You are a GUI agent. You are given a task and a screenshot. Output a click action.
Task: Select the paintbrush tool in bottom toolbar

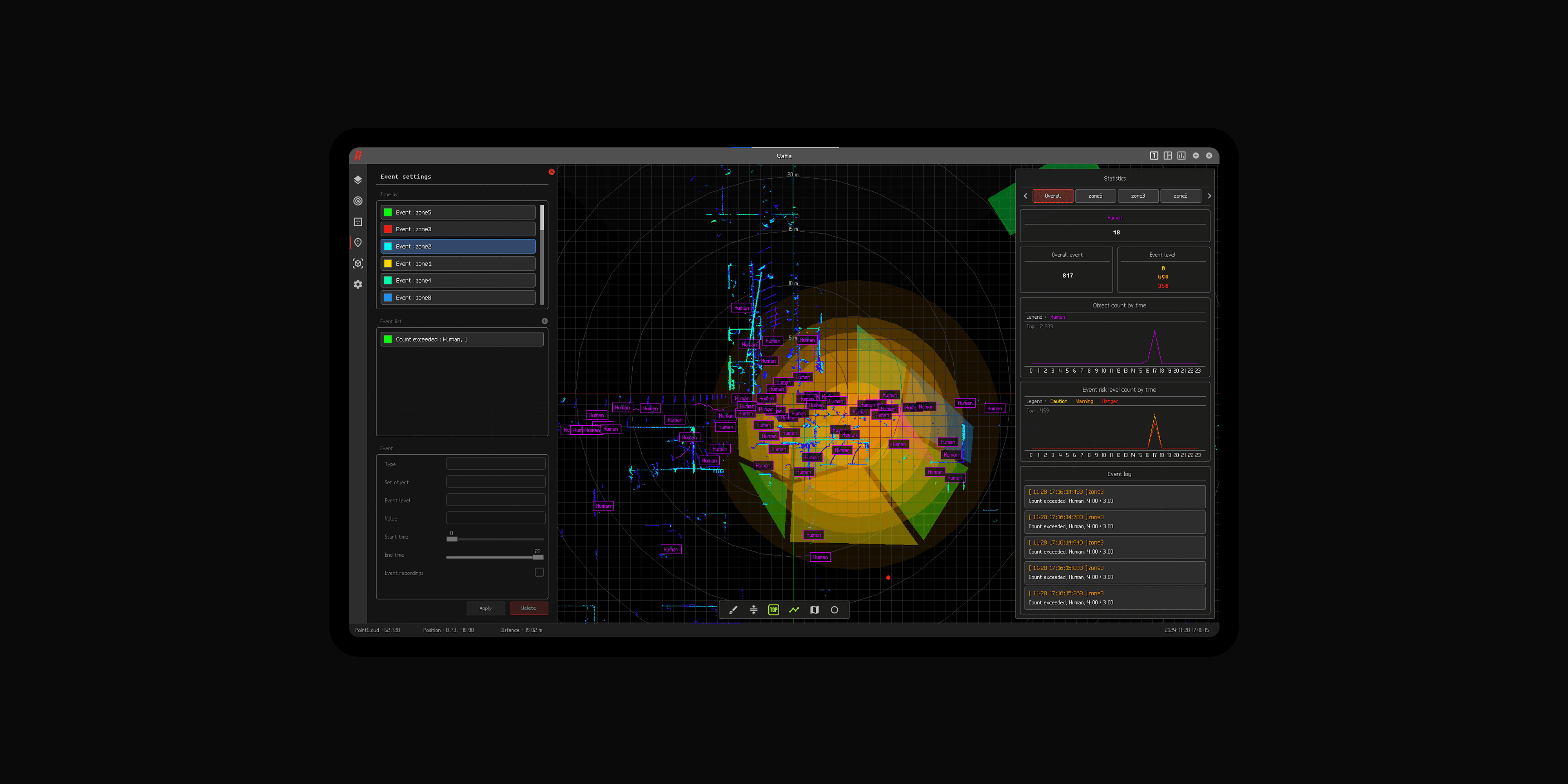pyautogui.click(x=733, y=610)
